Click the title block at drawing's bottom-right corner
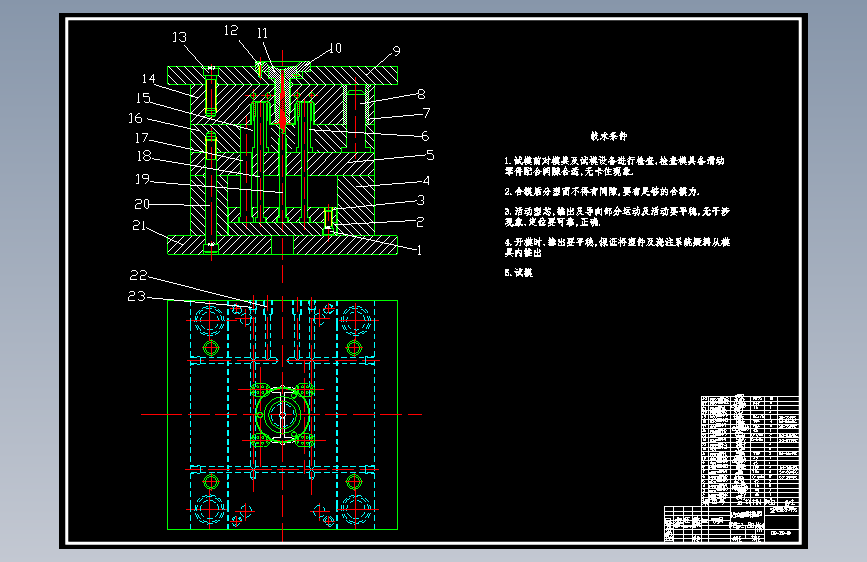The width and height of the screenshot is (867, 562). click(x=732, y=524)
